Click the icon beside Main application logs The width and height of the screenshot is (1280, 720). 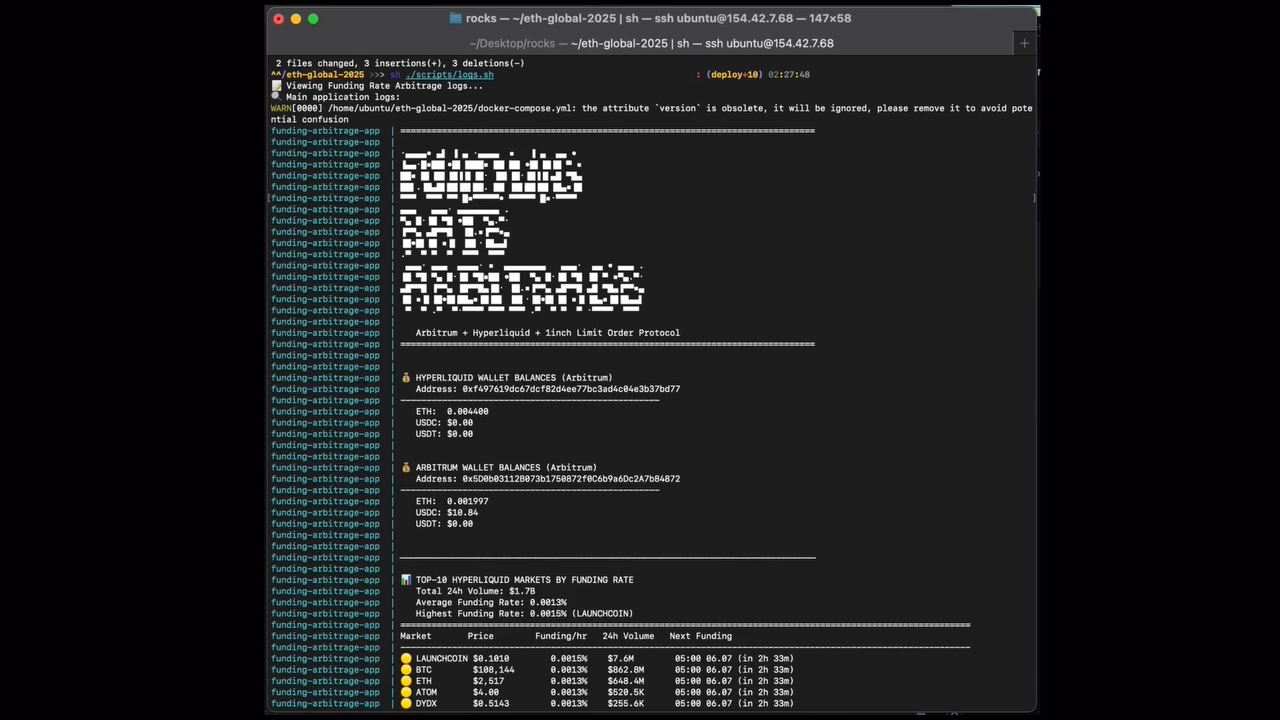point(277,97)
